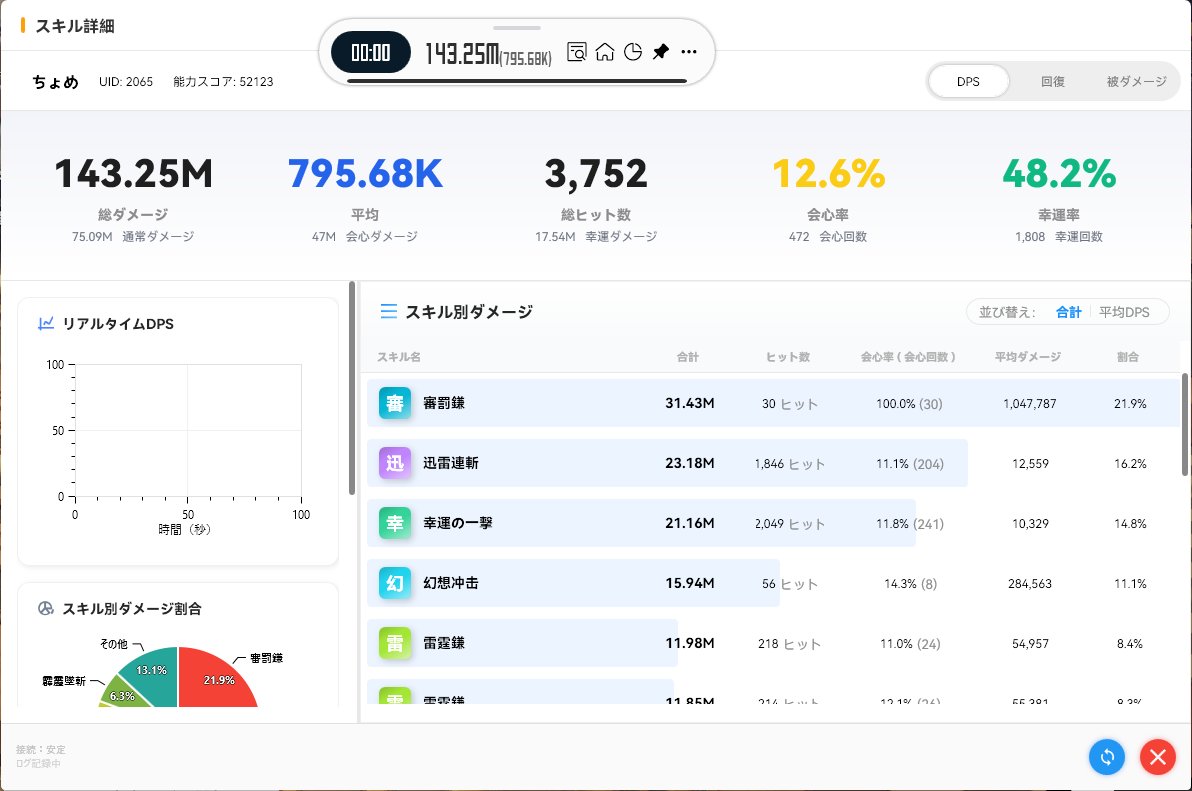This screenshot has height=791, width=1192.
Task: Click the skill table vertical scrollbar
Action: pyautogui.click(x=1184, y=425)
